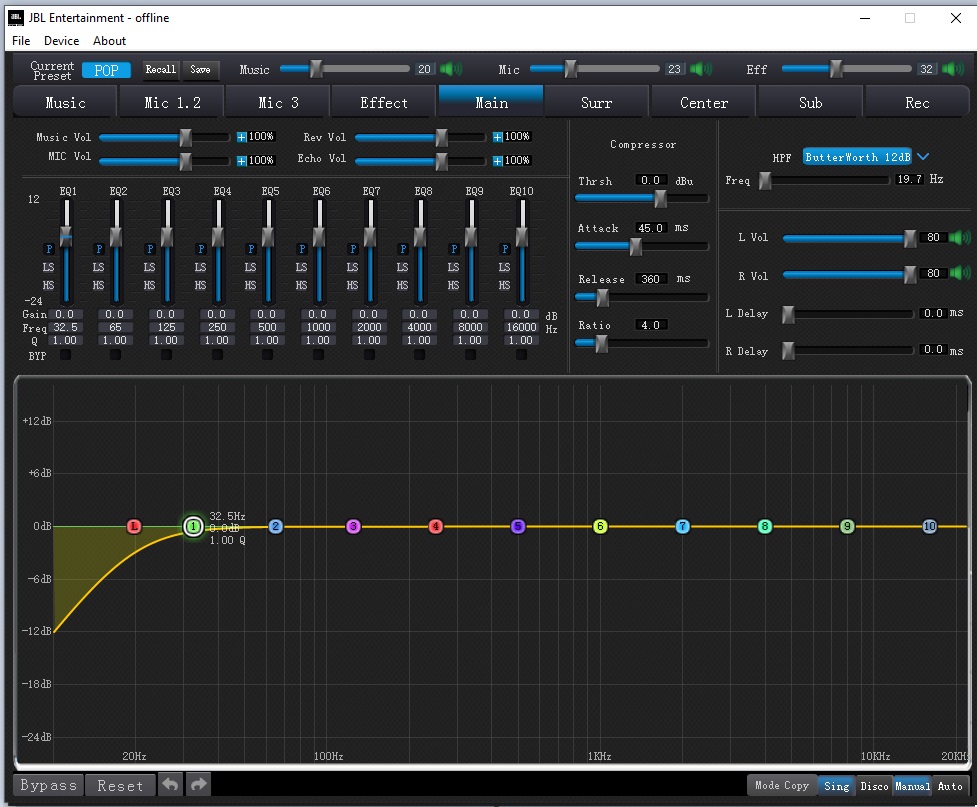Click the plus icon beside Music Vol
Screen dimensions: 977x807
click(242, 137)
